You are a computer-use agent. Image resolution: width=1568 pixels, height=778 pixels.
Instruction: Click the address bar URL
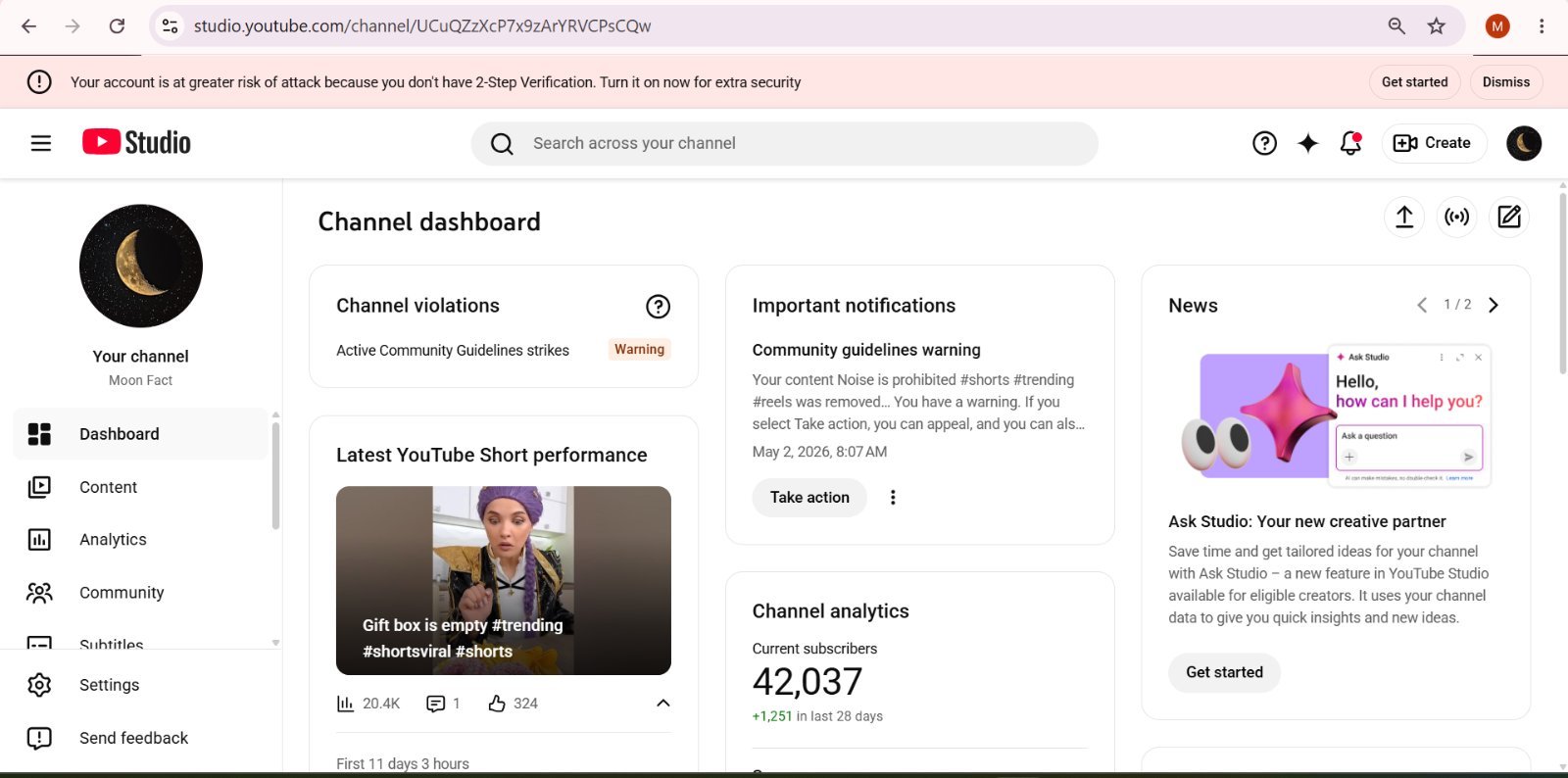point(422,26)
